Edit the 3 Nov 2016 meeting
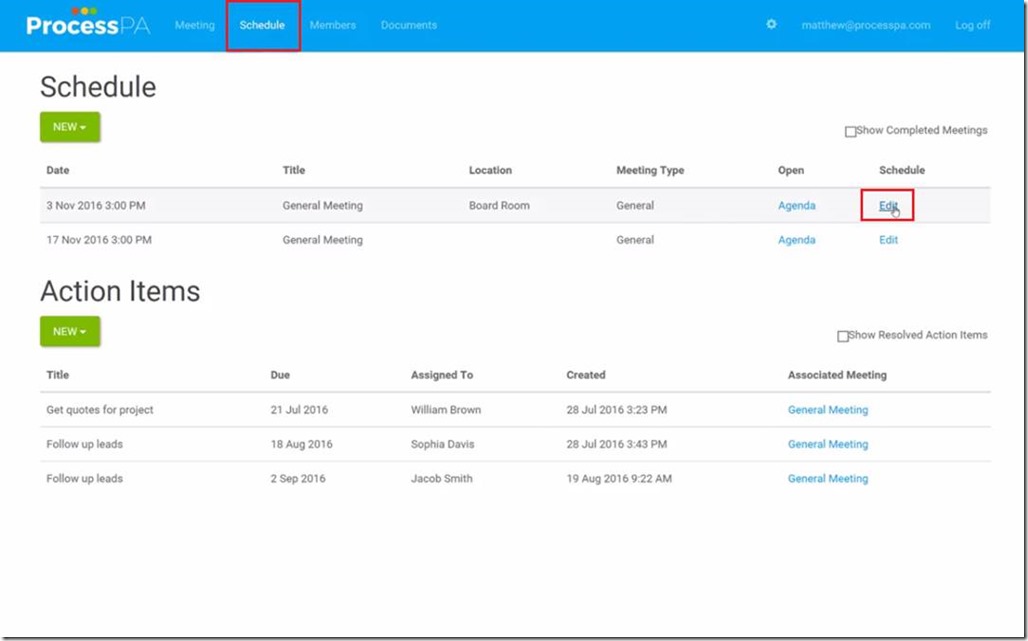 [x=888, y=205]
